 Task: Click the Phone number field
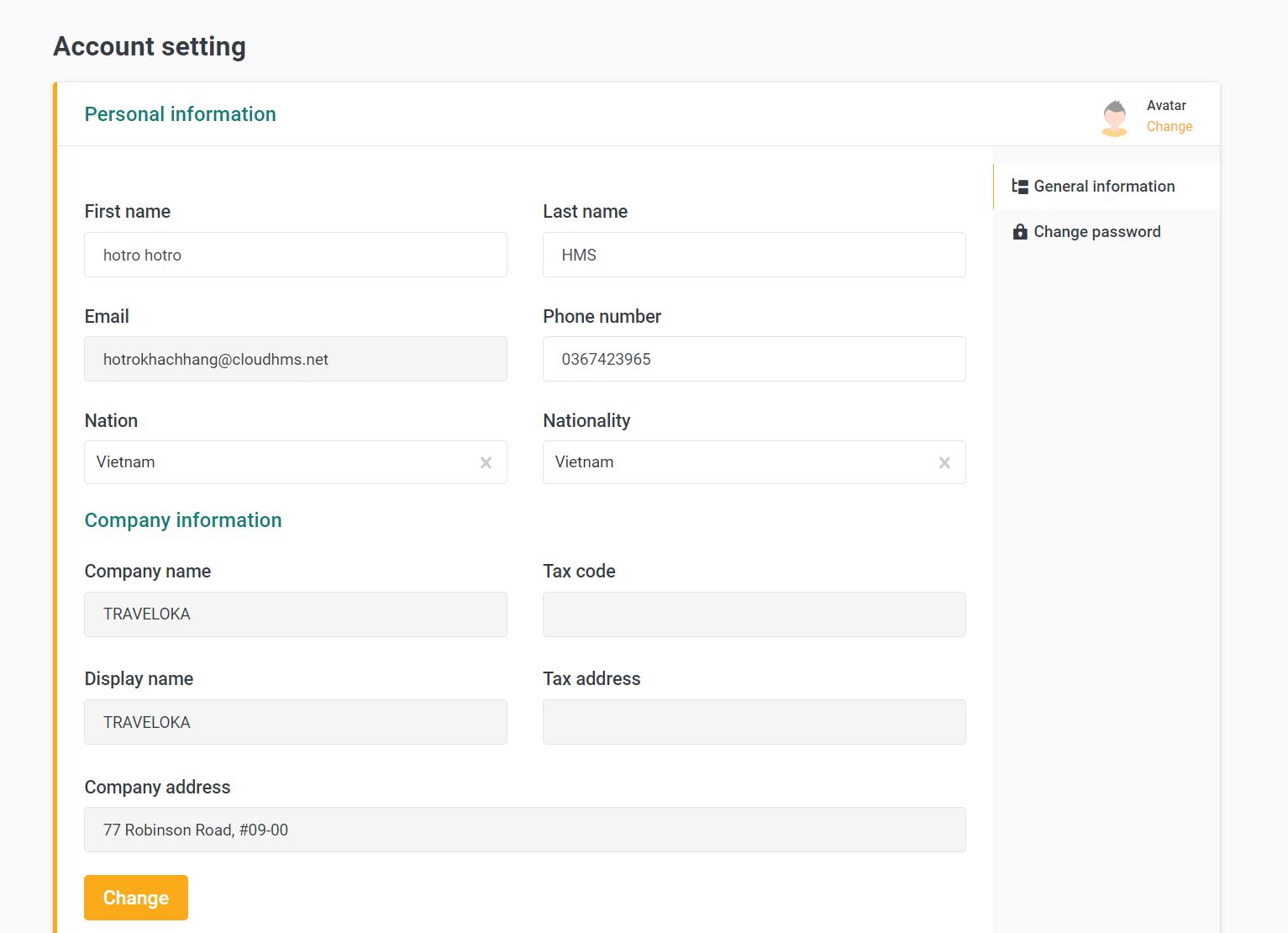[x=754, y=359]
